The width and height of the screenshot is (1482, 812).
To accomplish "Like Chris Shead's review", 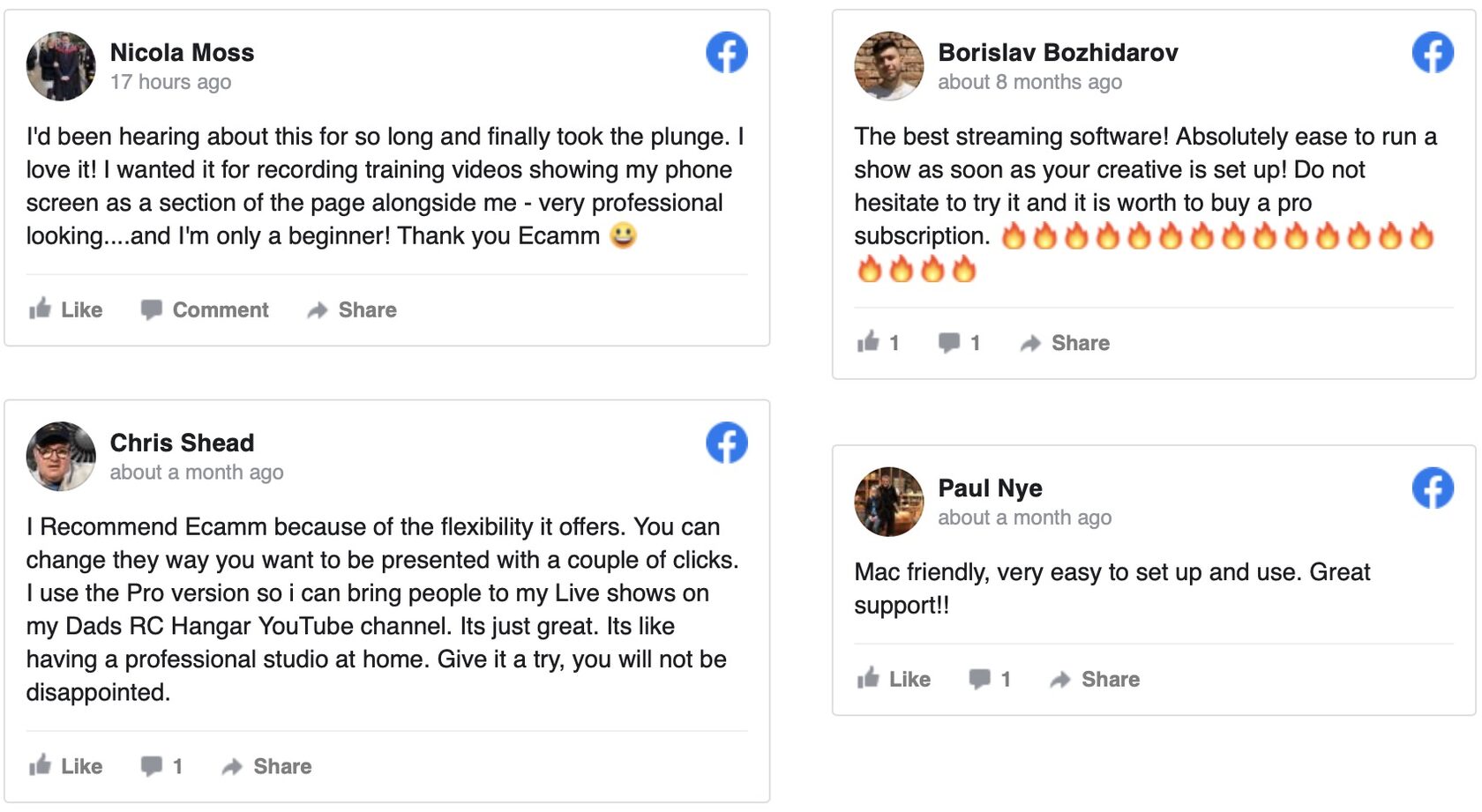I will [65, 766].
